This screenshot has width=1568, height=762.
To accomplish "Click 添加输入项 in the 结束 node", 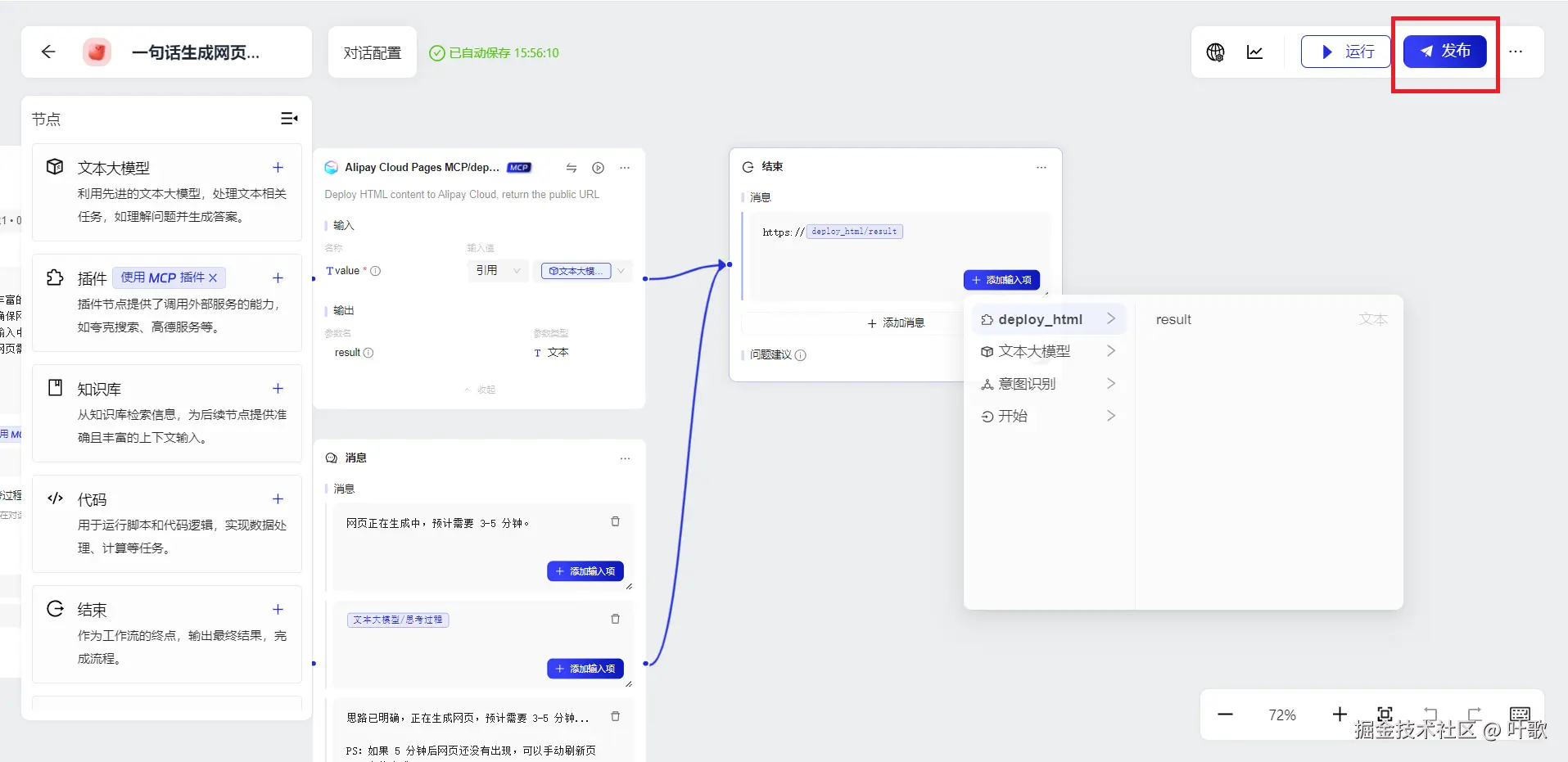I will coord(1001,280).
